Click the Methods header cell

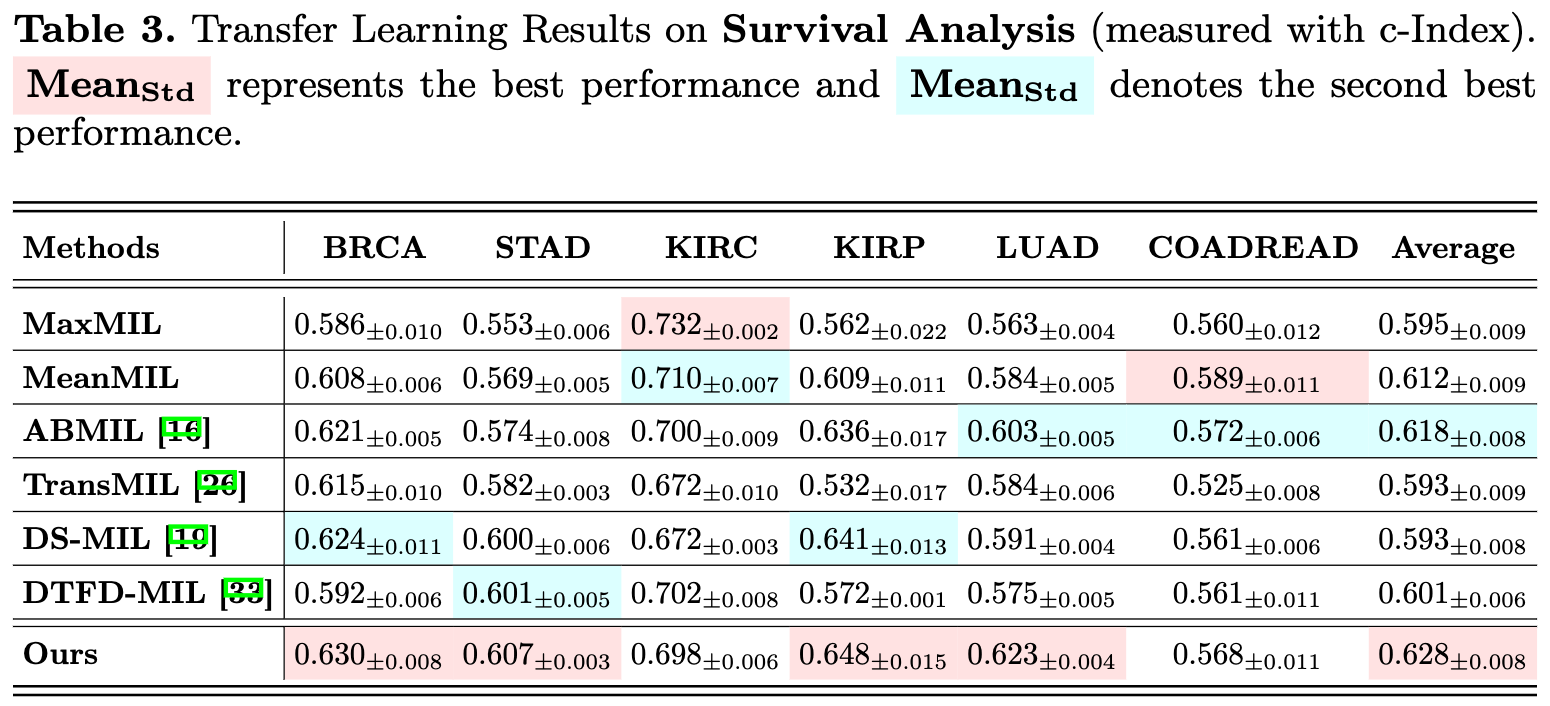coord(91,248)
